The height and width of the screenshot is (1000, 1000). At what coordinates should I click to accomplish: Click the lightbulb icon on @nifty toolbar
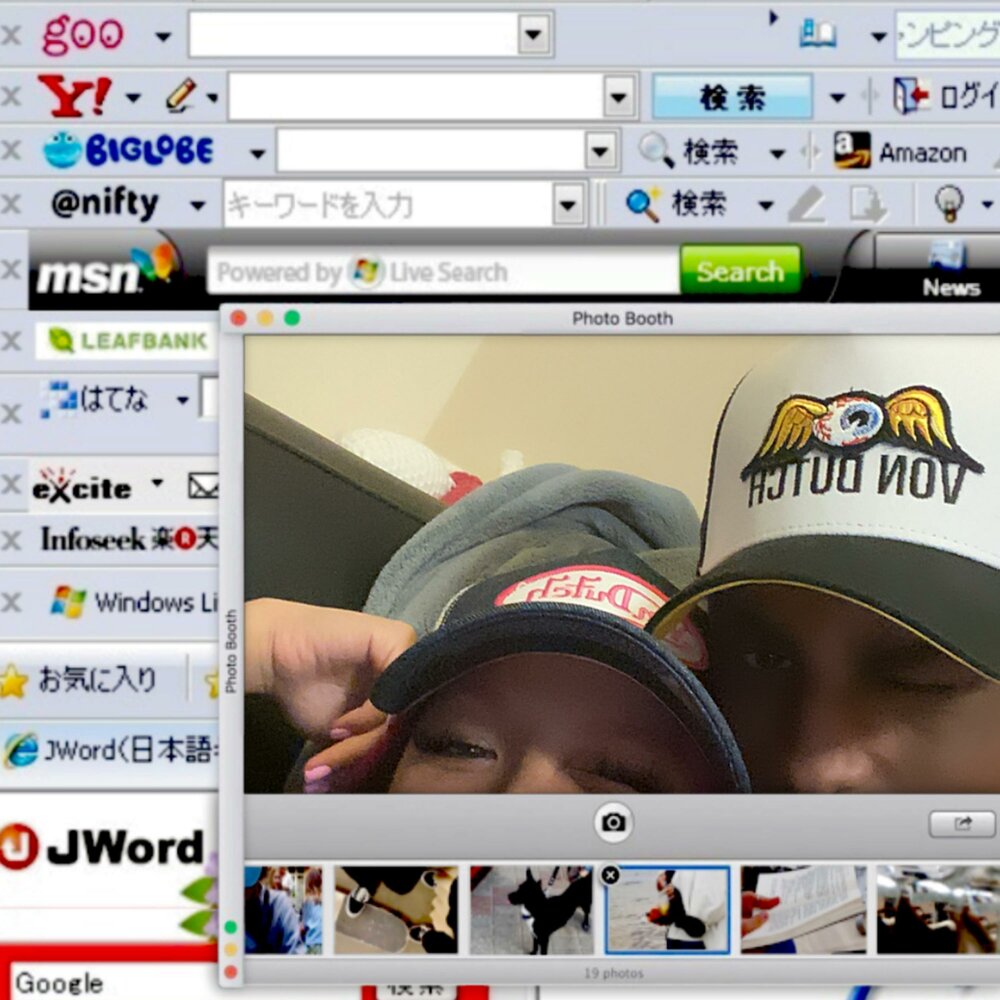948,203
